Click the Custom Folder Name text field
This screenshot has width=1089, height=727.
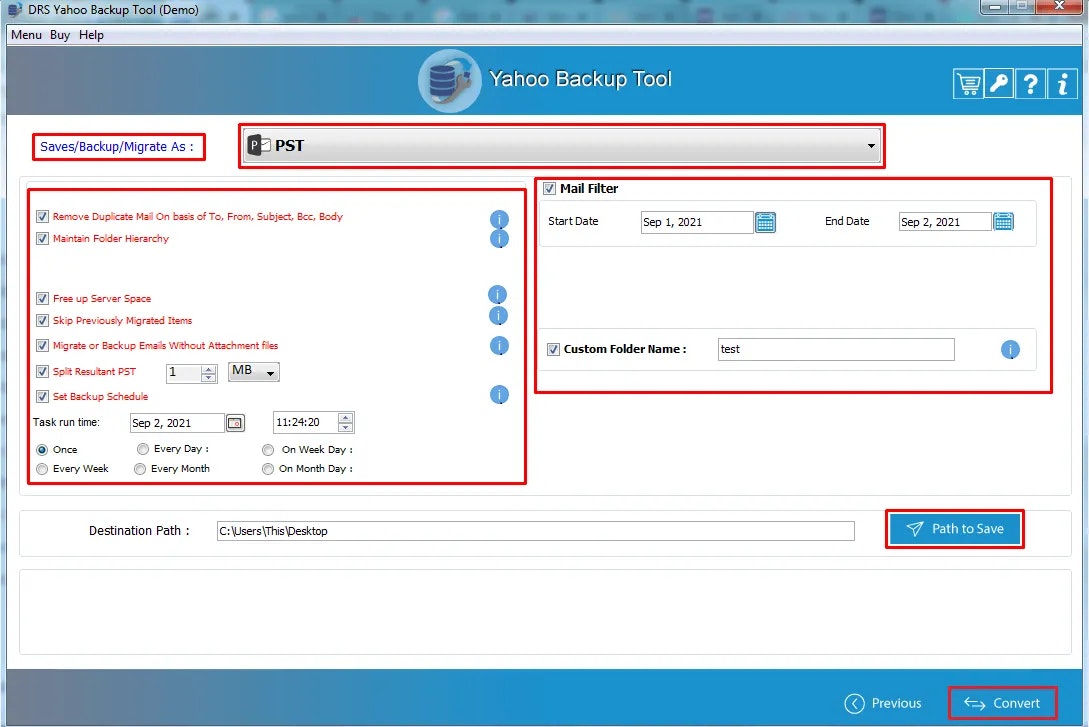click(836, 349)
